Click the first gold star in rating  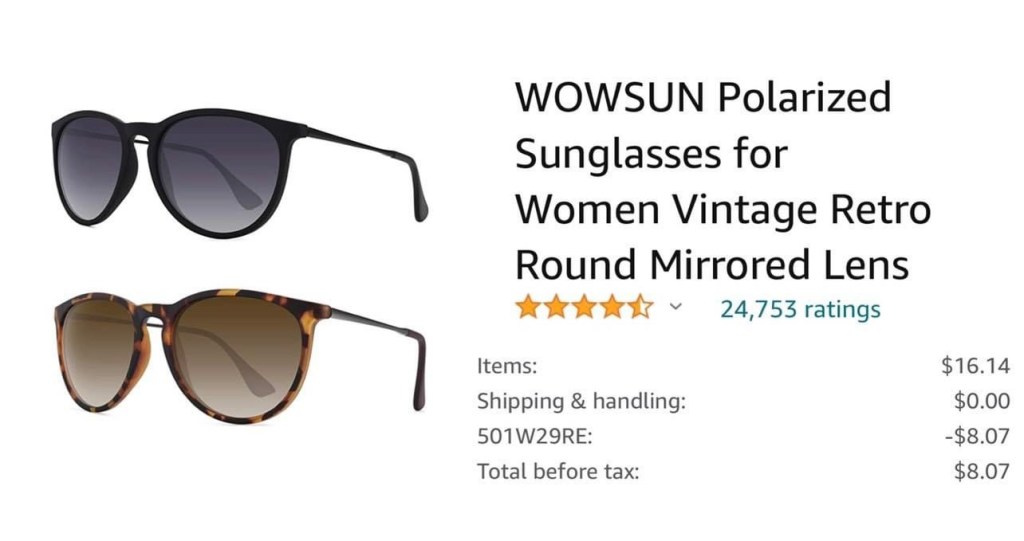pyautogui.click(x=528, y=306)
